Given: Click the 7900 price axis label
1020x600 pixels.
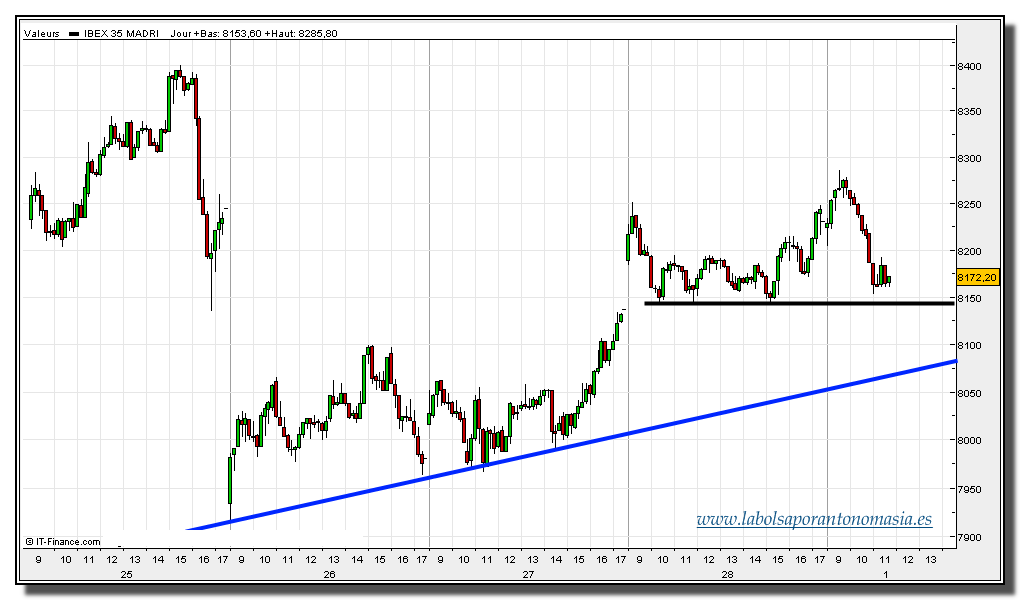Looking at the screenshot, I should (x=969, y=538).
